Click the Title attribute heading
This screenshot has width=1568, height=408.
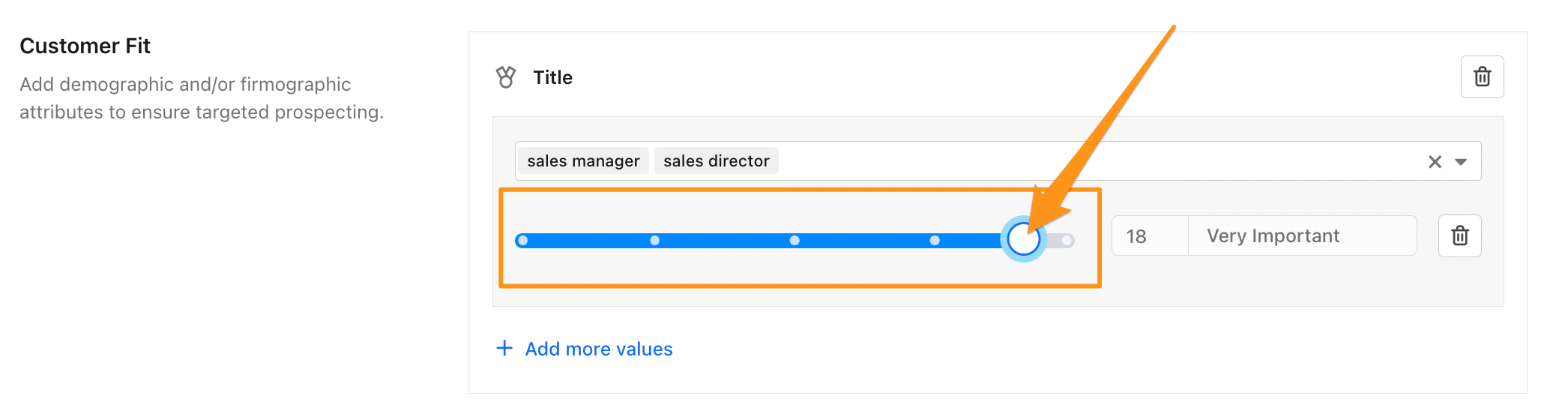(x=552, y=78)
